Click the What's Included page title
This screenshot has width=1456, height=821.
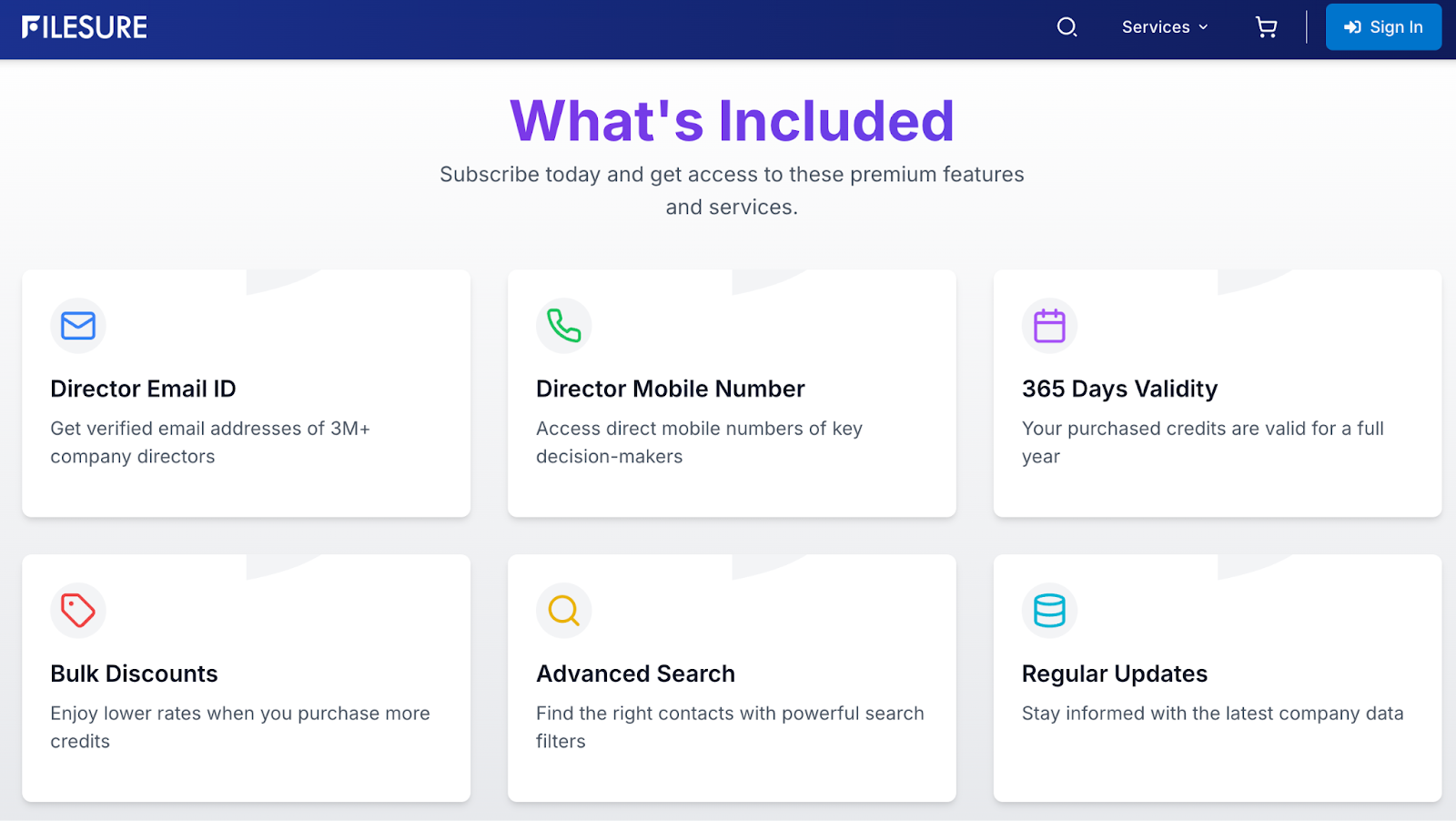[x=732, y=121]
